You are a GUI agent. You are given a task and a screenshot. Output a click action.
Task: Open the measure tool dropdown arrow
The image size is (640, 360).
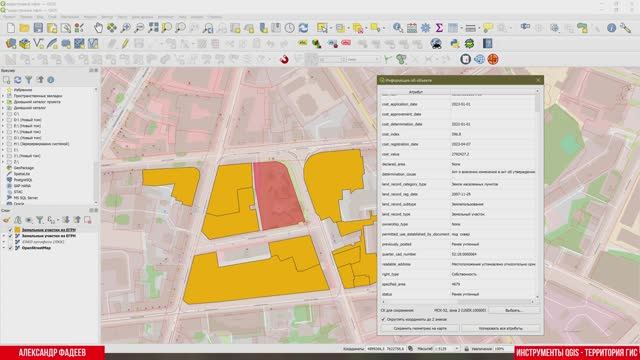[480, 29]
